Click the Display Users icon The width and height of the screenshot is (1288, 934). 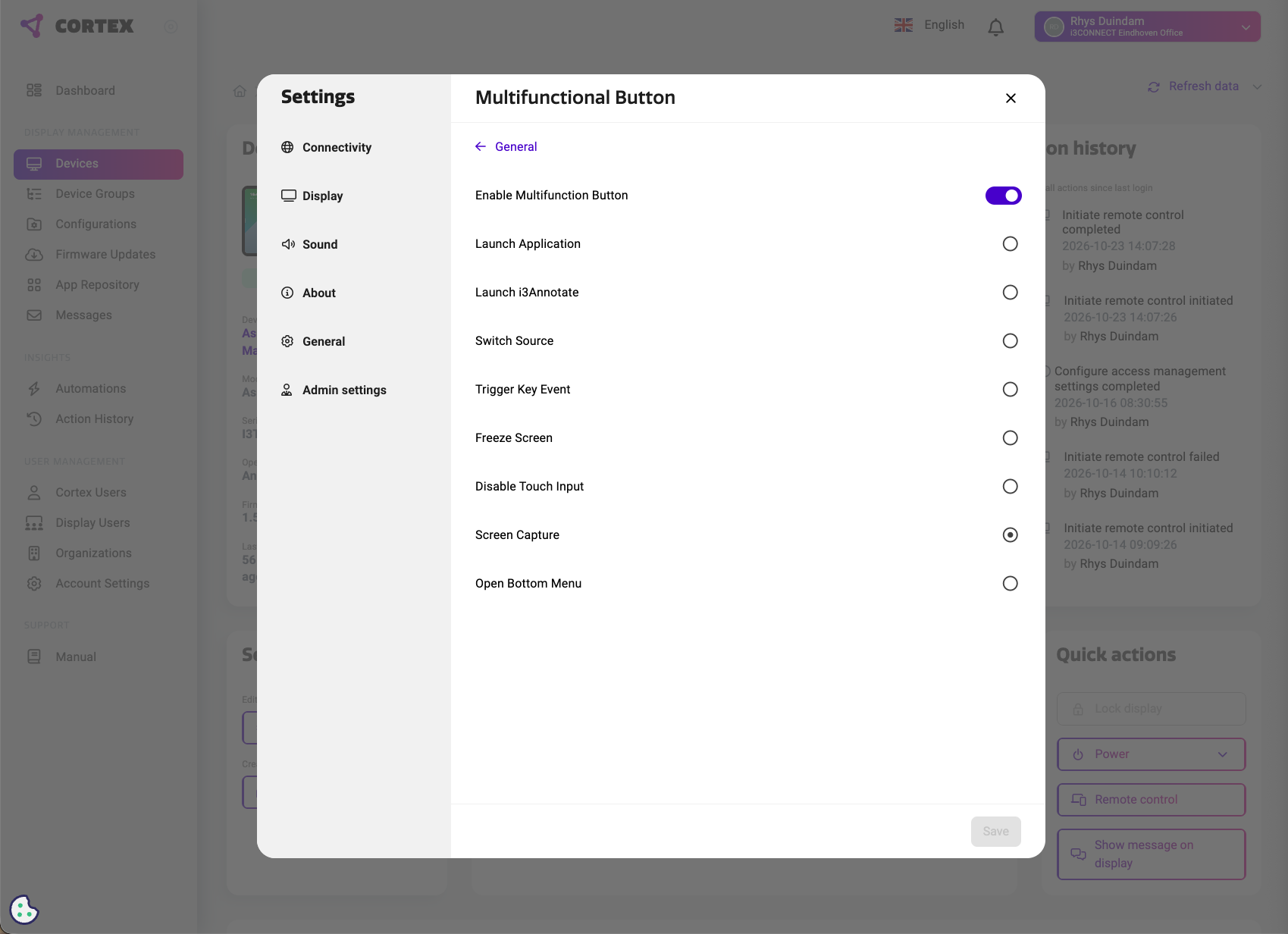(34, 523)
